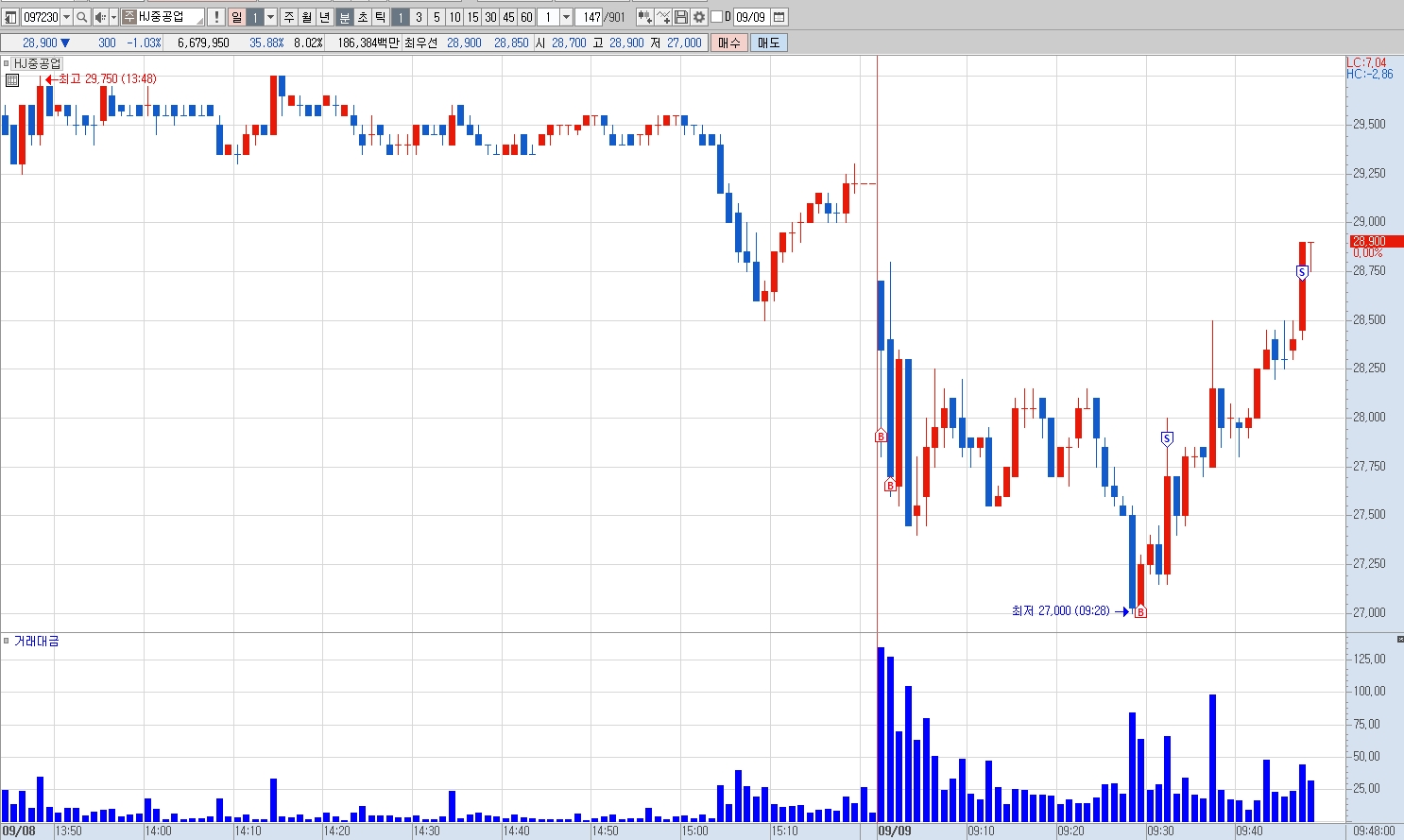1404x840 pixels.
Task: Switch chart to 일 (daily) period
Action: [x=236, y=17]
